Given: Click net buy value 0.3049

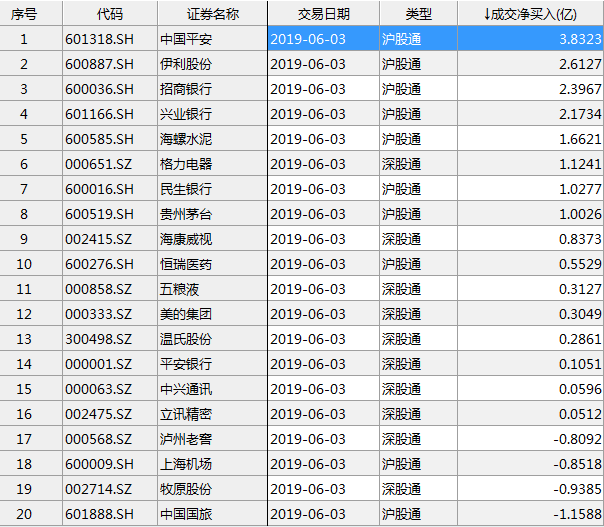Looking at the screenshot, I should coord(530,314).
